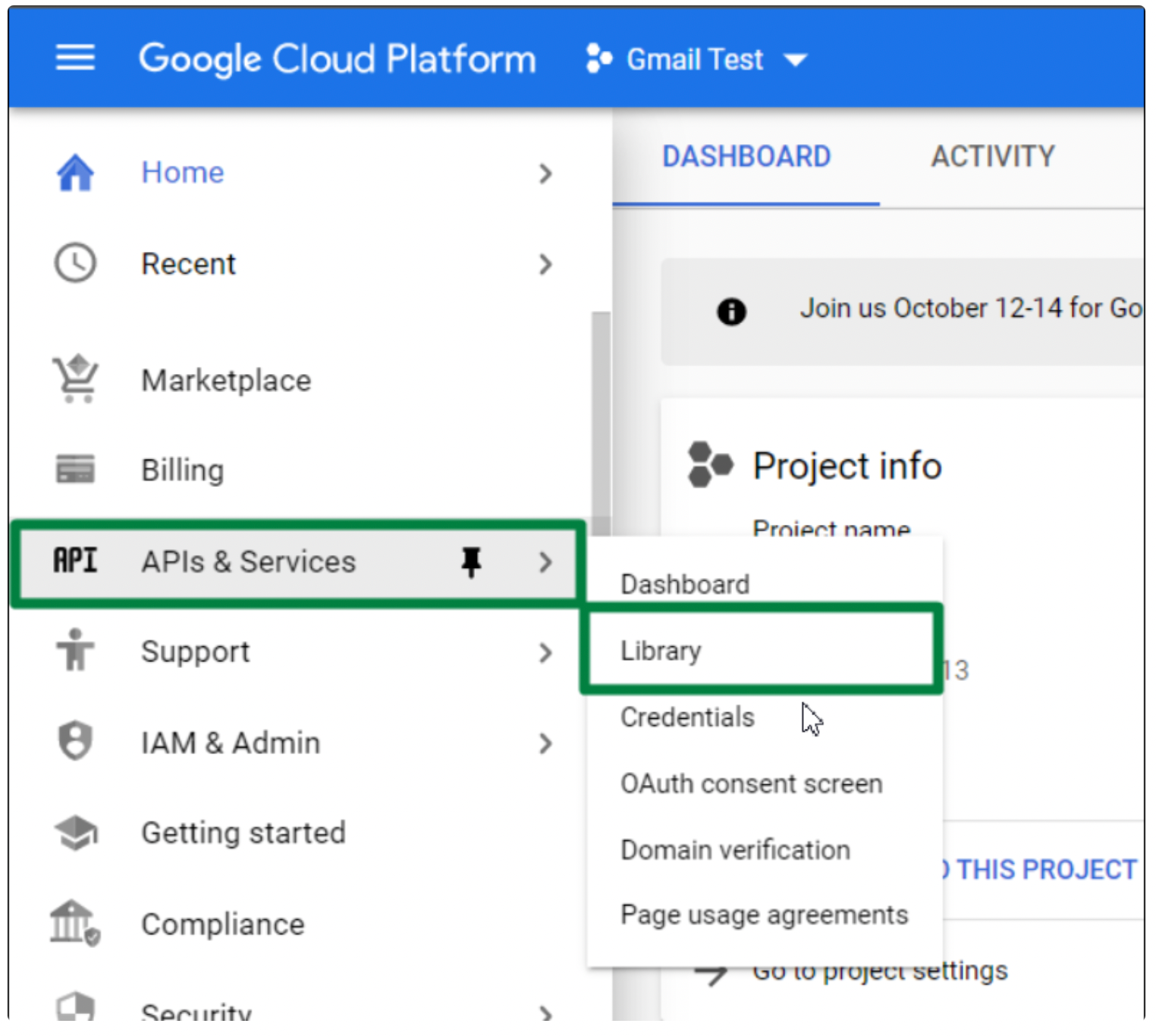Screen dimensions: 1156x1036
Task: Switch to the ACTIVITY tab
Action: click(992, 157)
